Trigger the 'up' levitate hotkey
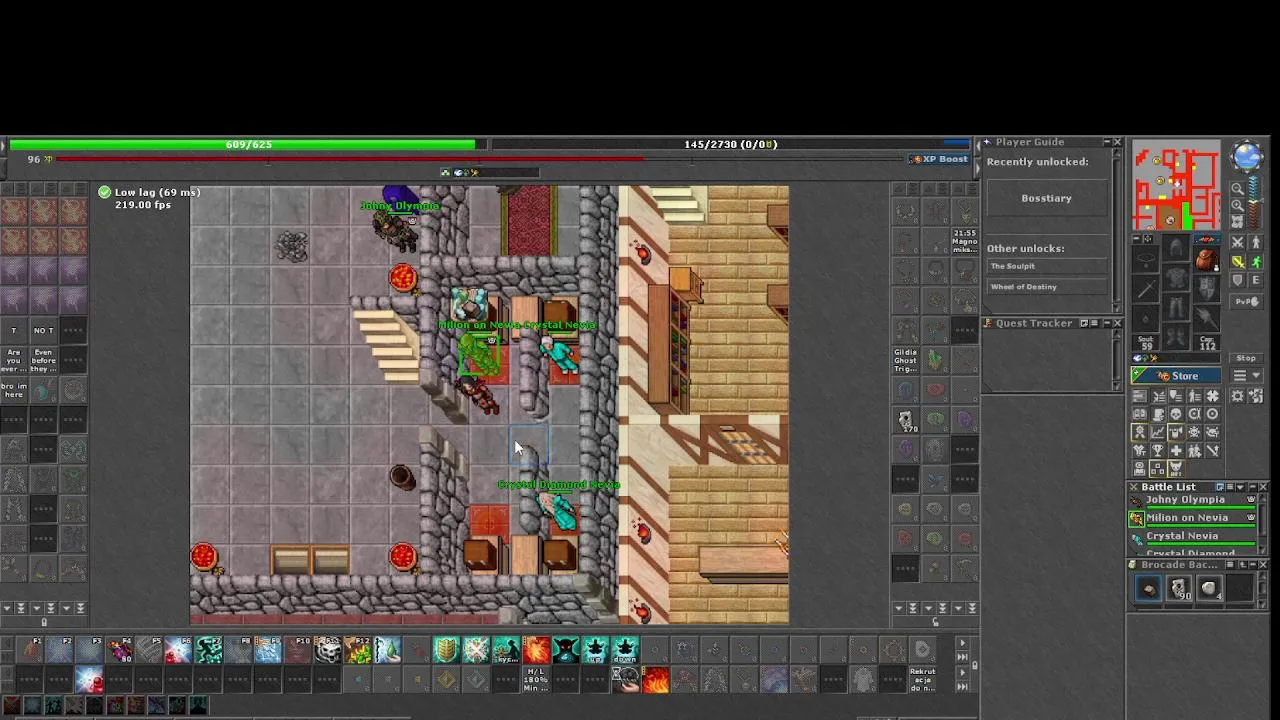 pos(596,650)
